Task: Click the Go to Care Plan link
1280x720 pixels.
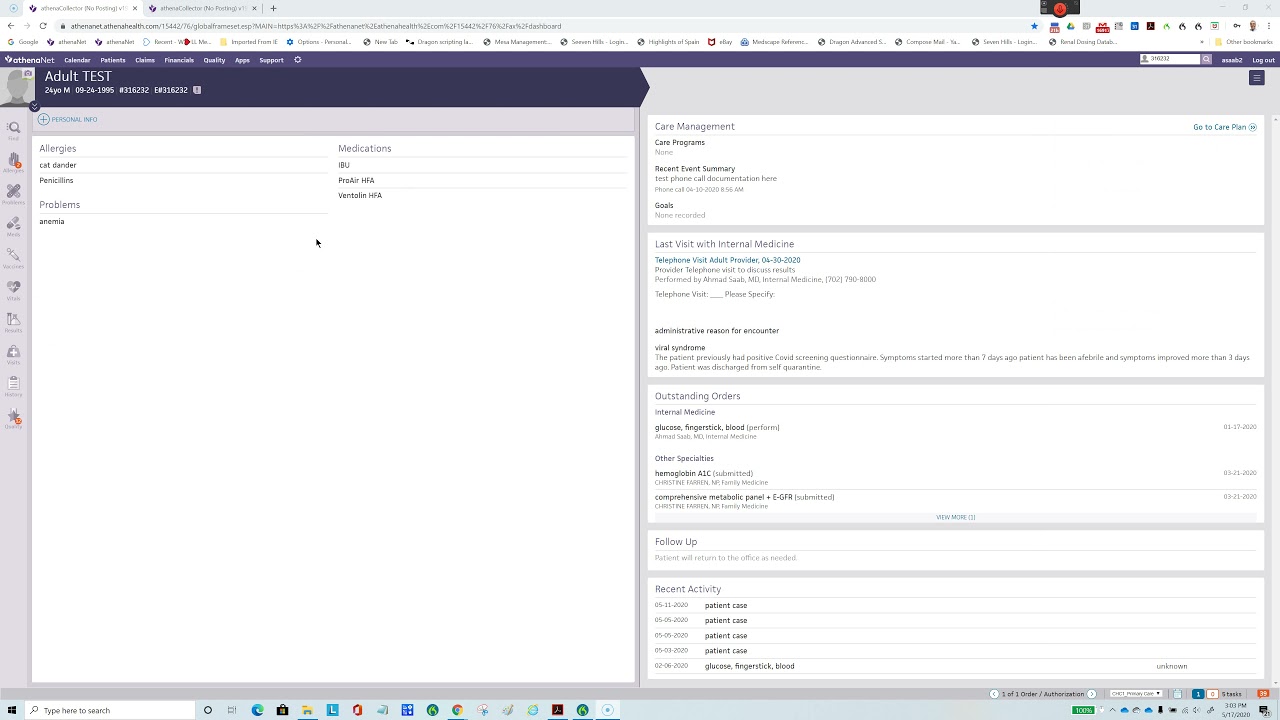Action: (1225, 127)
